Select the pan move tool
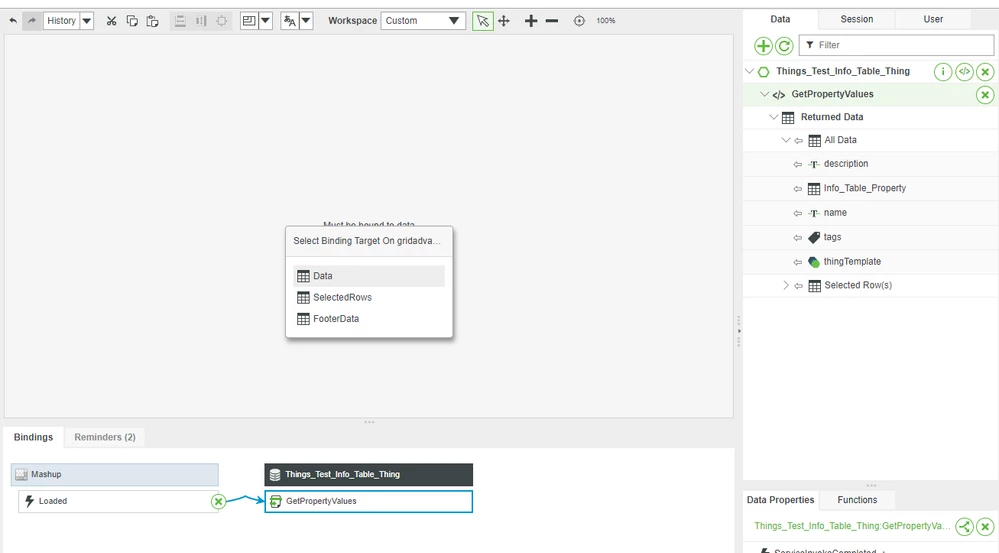Screen dimensions: 999x553 tap(504, 20)
